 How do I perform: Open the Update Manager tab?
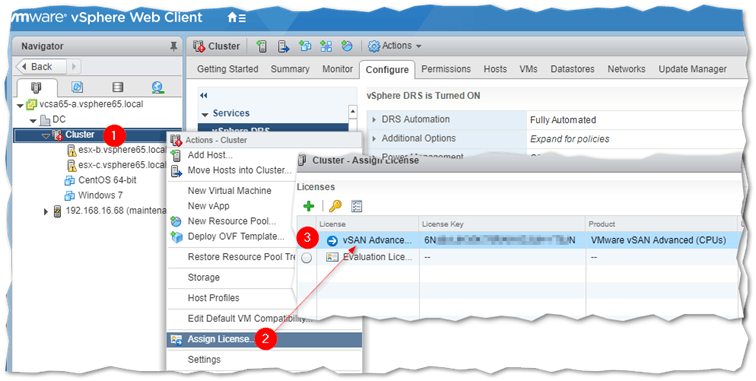tap(692, 69)
